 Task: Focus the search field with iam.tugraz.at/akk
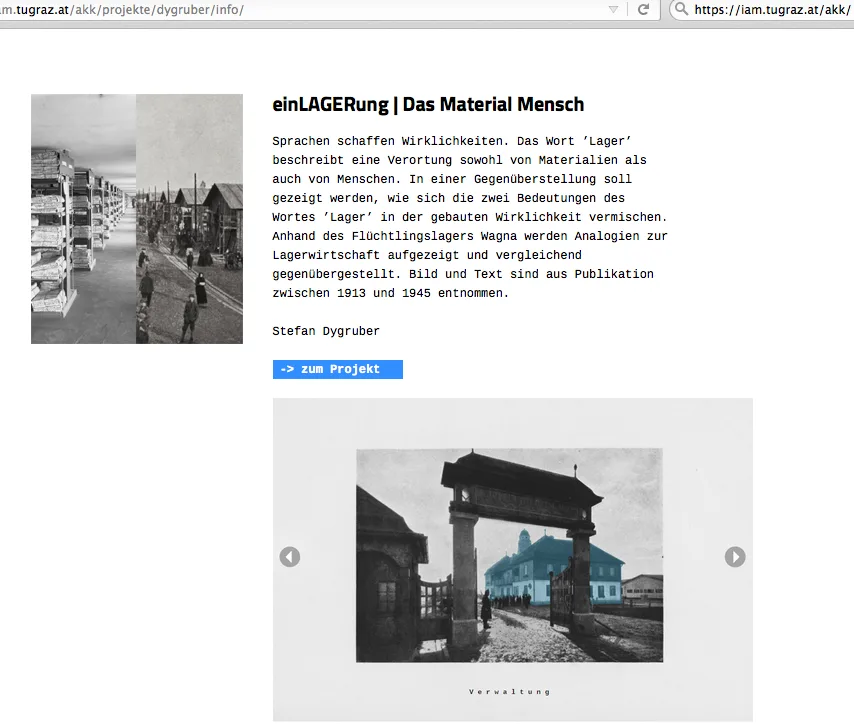click(x=762, y=9)
